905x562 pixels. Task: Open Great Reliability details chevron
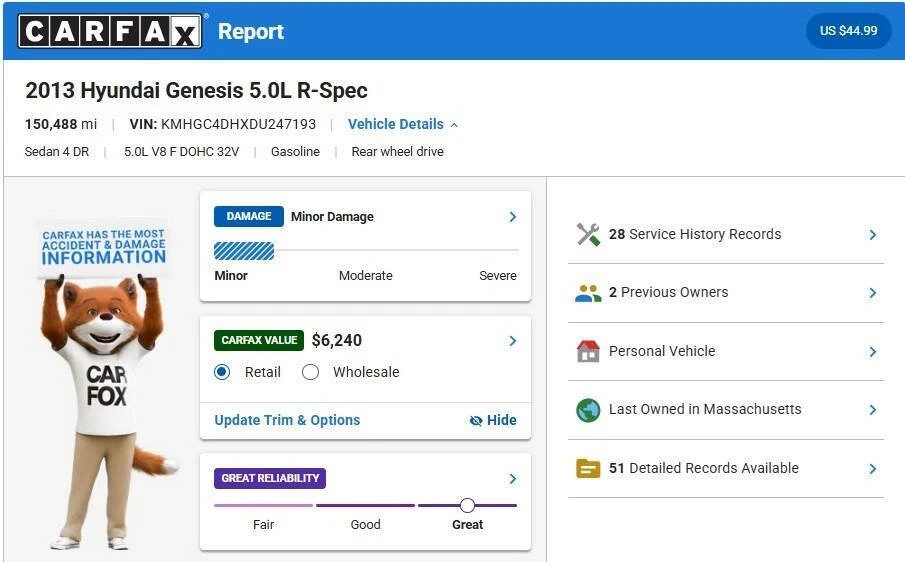(513, 479)
